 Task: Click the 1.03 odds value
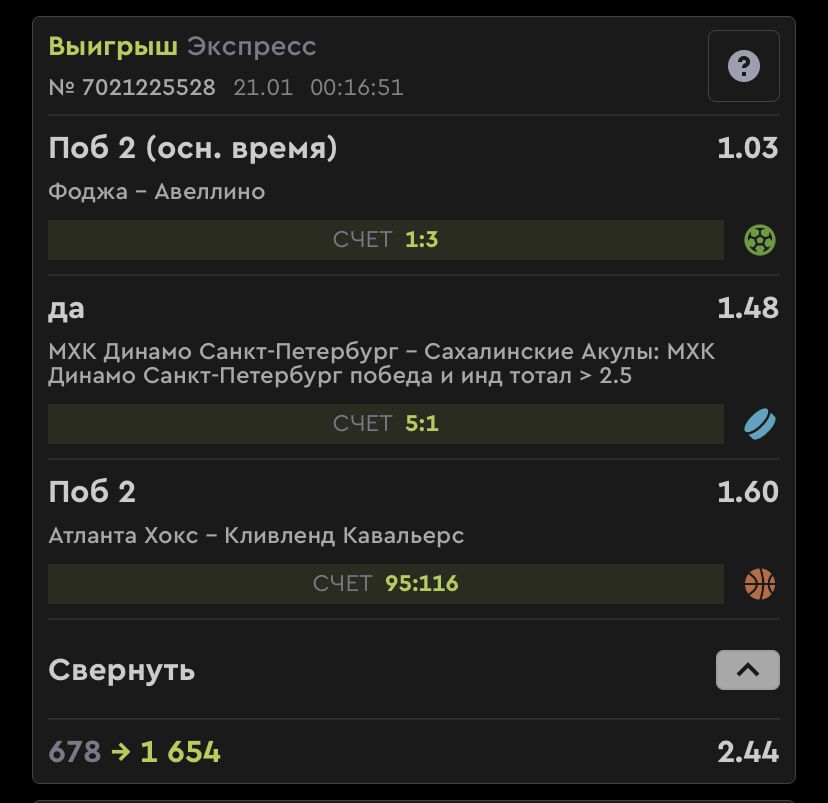coord(748,148)
